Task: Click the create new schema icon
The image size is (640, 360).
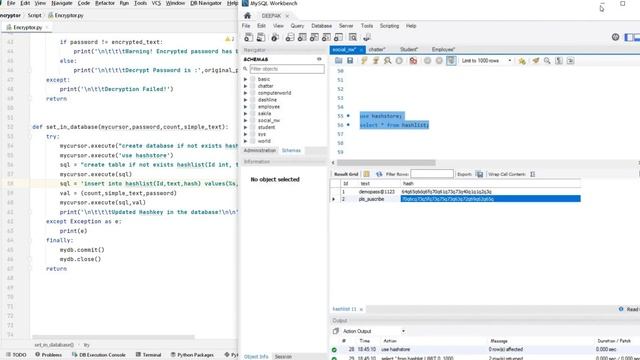Action: [x=290, y=38]
